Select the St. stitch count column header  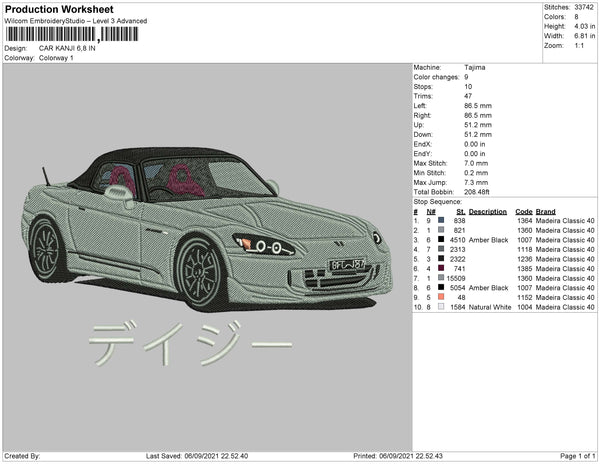point(460,212)
